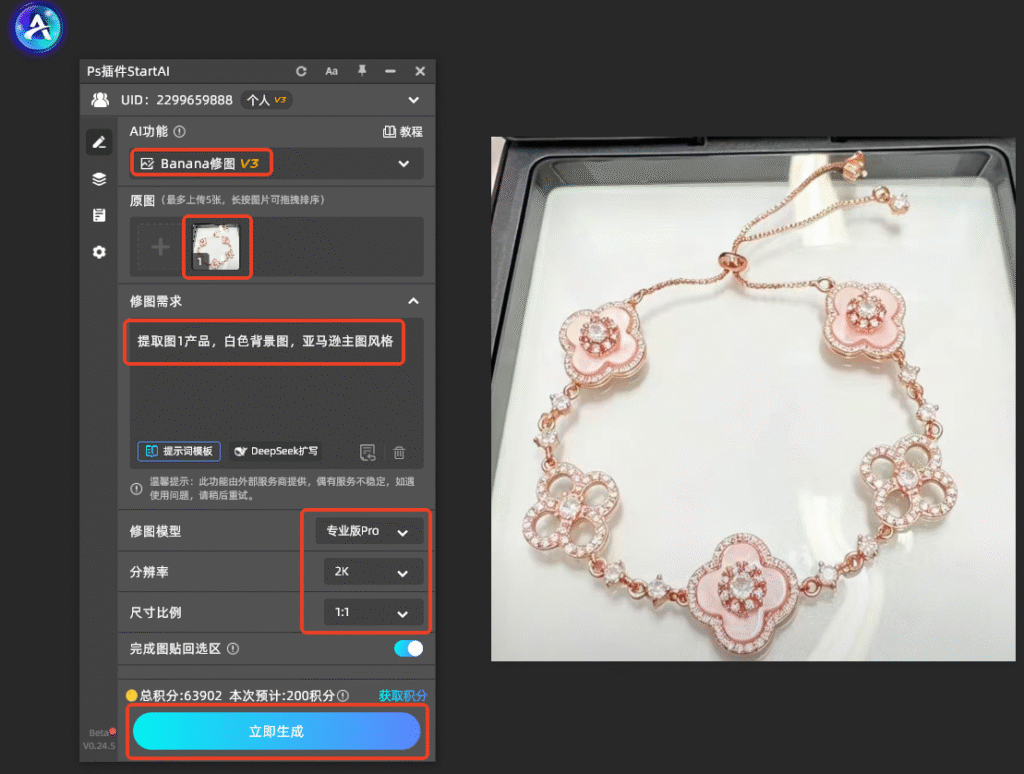This screenshot has width=1024, height=774.
Task: Open the Banana修图 function dropdown
Action: pos(277,163)
